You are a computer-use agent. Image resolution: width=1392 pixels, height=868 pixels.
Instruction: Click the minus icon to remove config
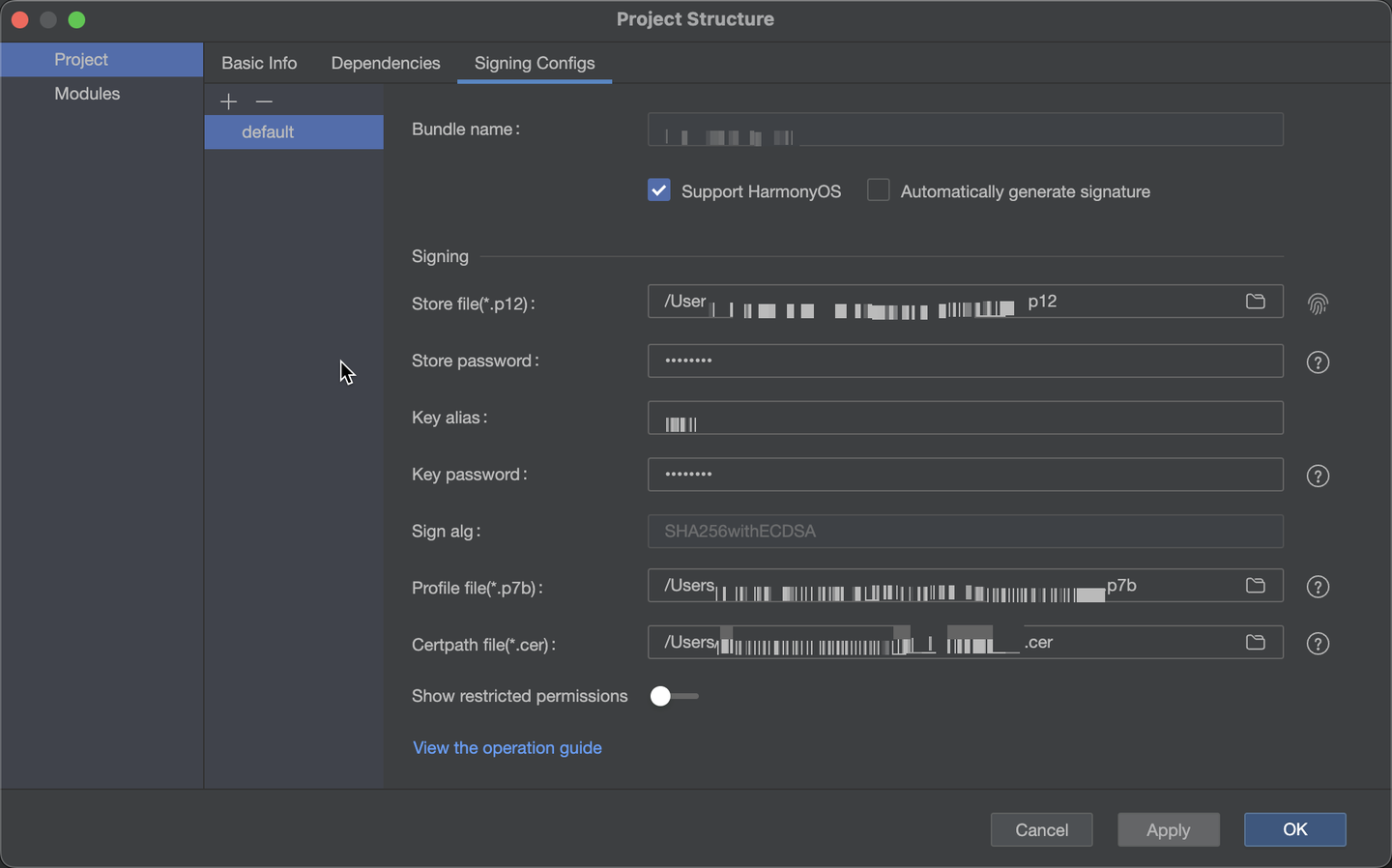264,101
